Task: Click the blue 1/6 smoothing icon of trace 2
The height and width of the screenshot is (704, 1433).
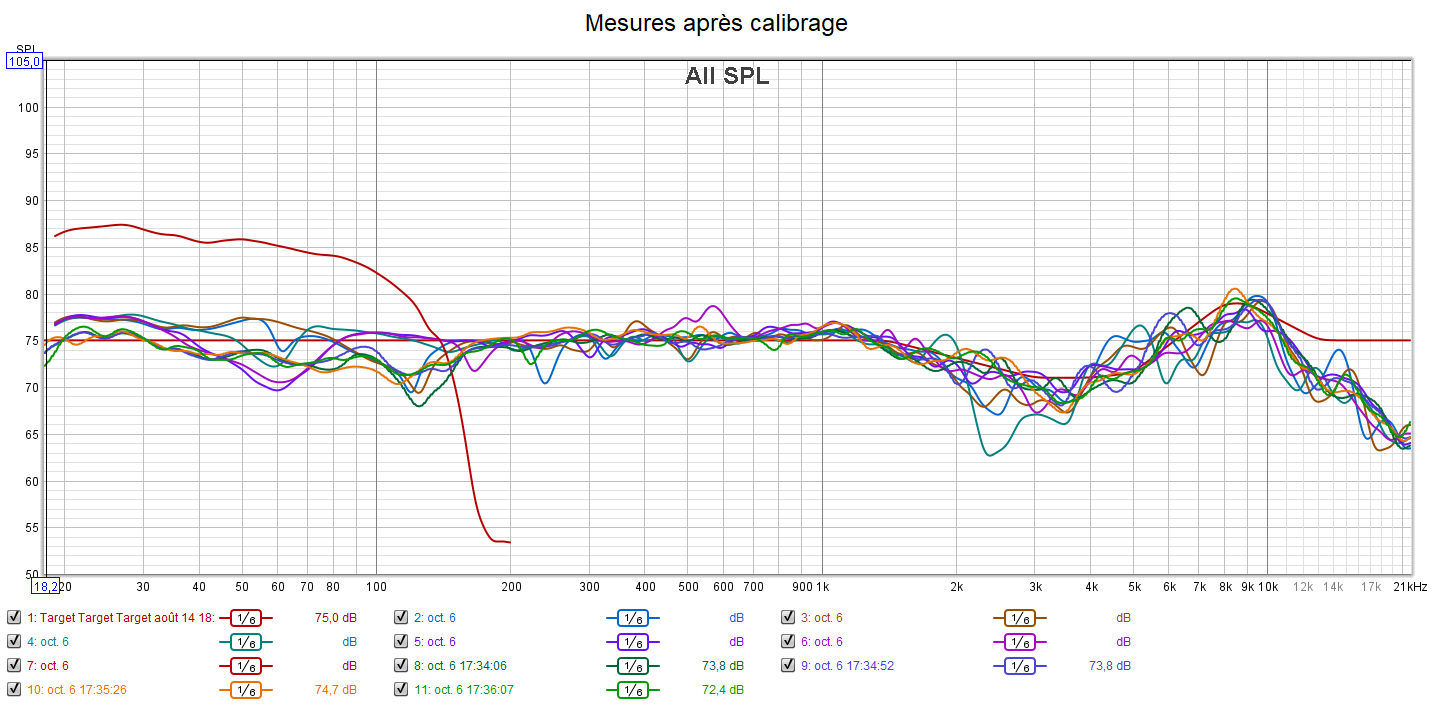Action: (x=632, y=618)
